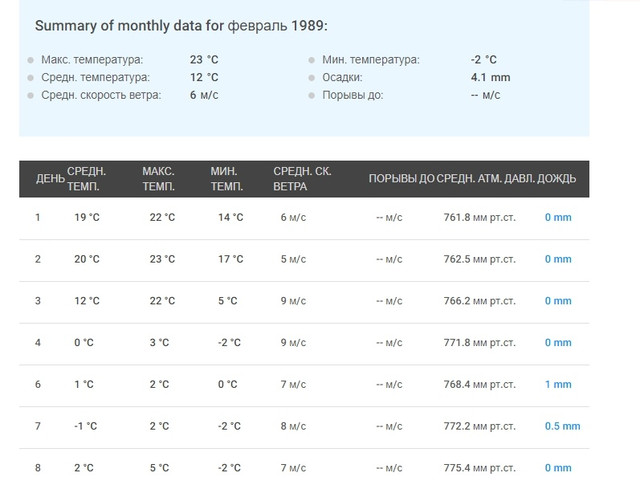This screenshot has width=640, height=485.
Task: Click the day number 1 cell
Action: click(38, 217)
